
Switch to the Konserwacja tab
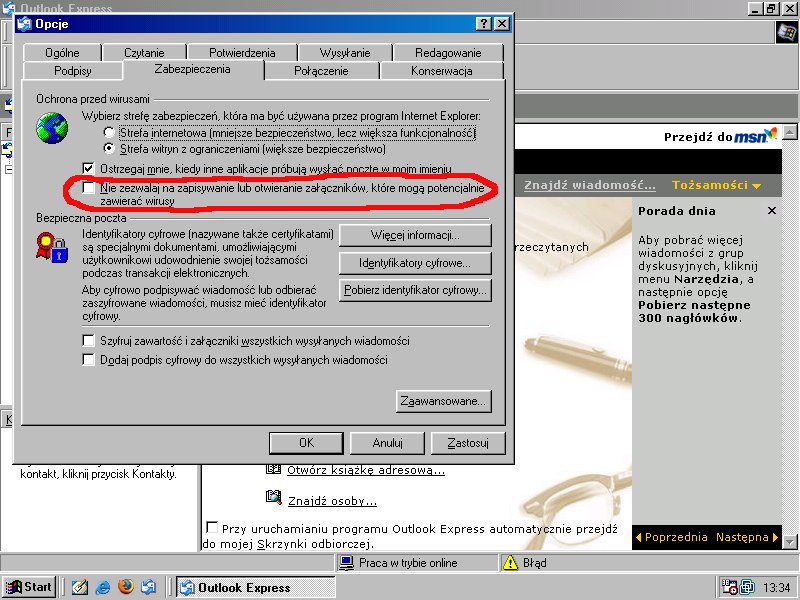(x=442, y=71)
